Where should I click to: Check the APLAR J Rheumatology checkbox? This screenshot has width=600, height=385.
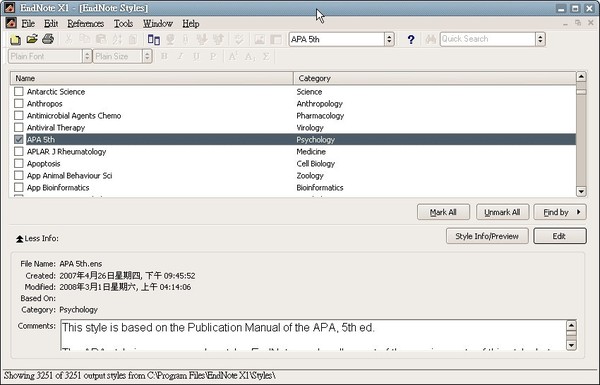tap(18, 151)
